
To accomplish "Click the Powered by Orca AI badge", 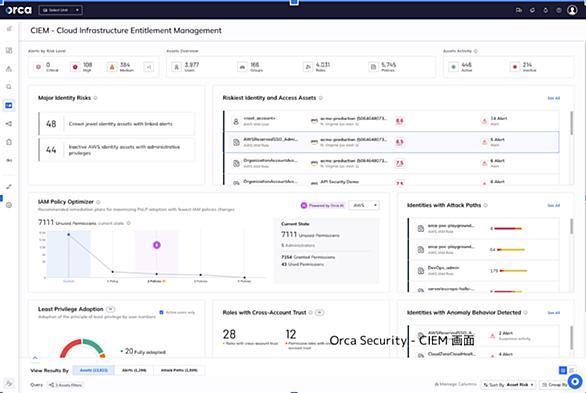I will (x=322, y=205).
